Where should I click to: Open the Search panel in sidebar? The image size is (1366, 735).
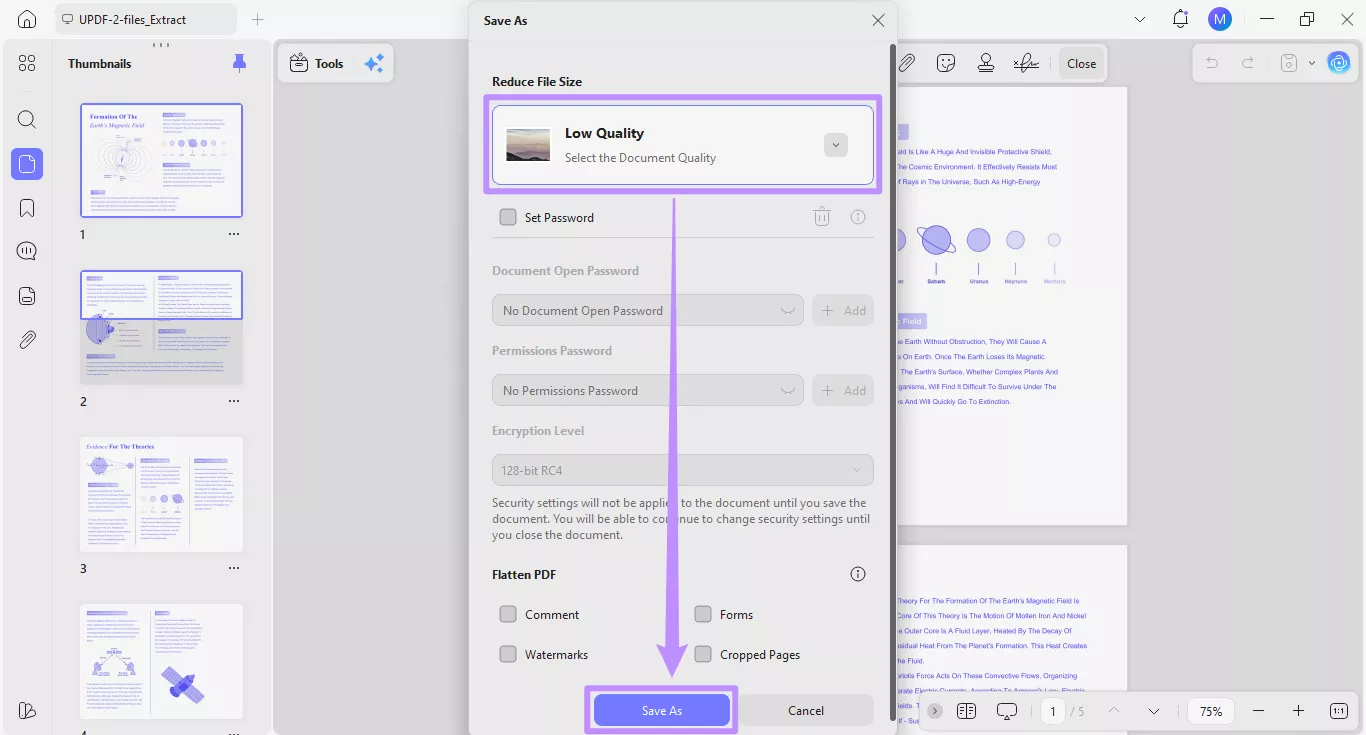[27, 119]
